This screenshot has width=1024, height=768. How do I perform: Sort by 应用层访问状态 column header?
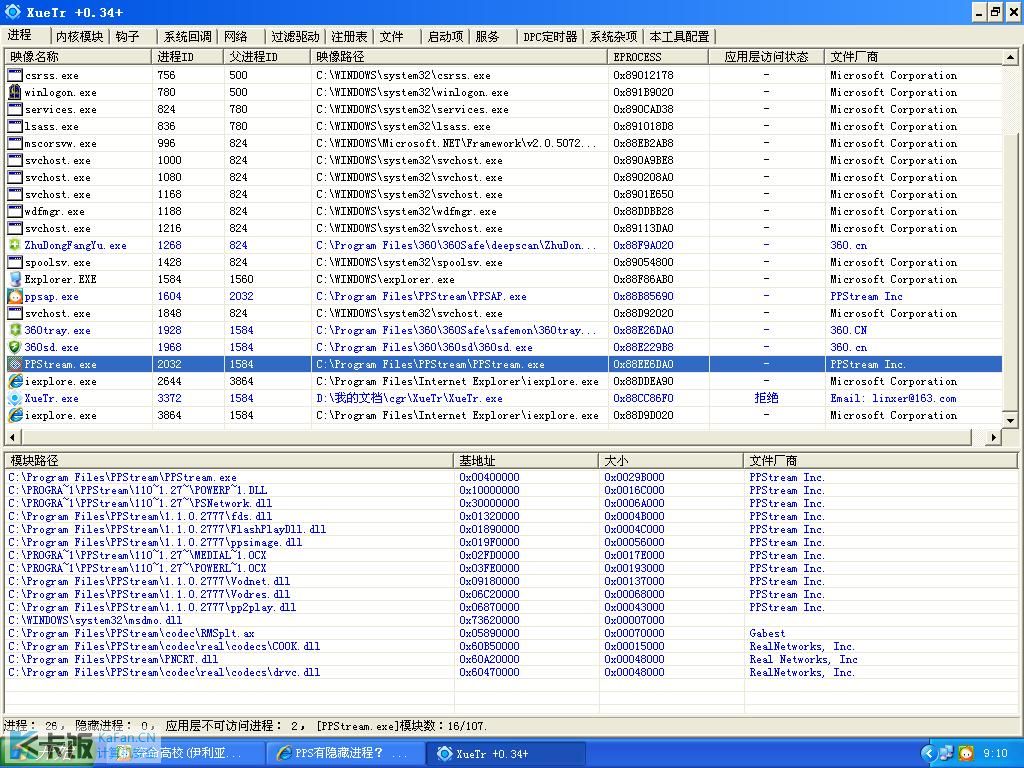pos(767,57)
